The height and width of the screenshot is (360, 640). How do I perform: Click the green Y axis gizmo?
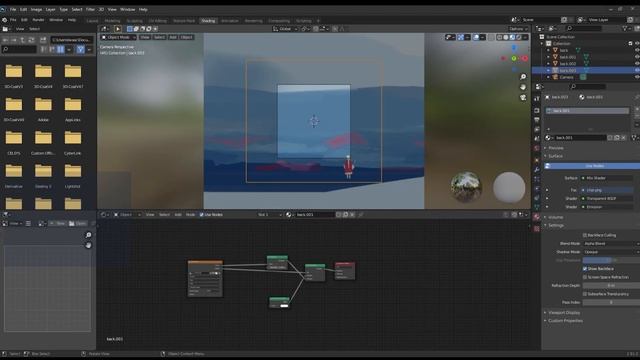[x=514, y=58]
